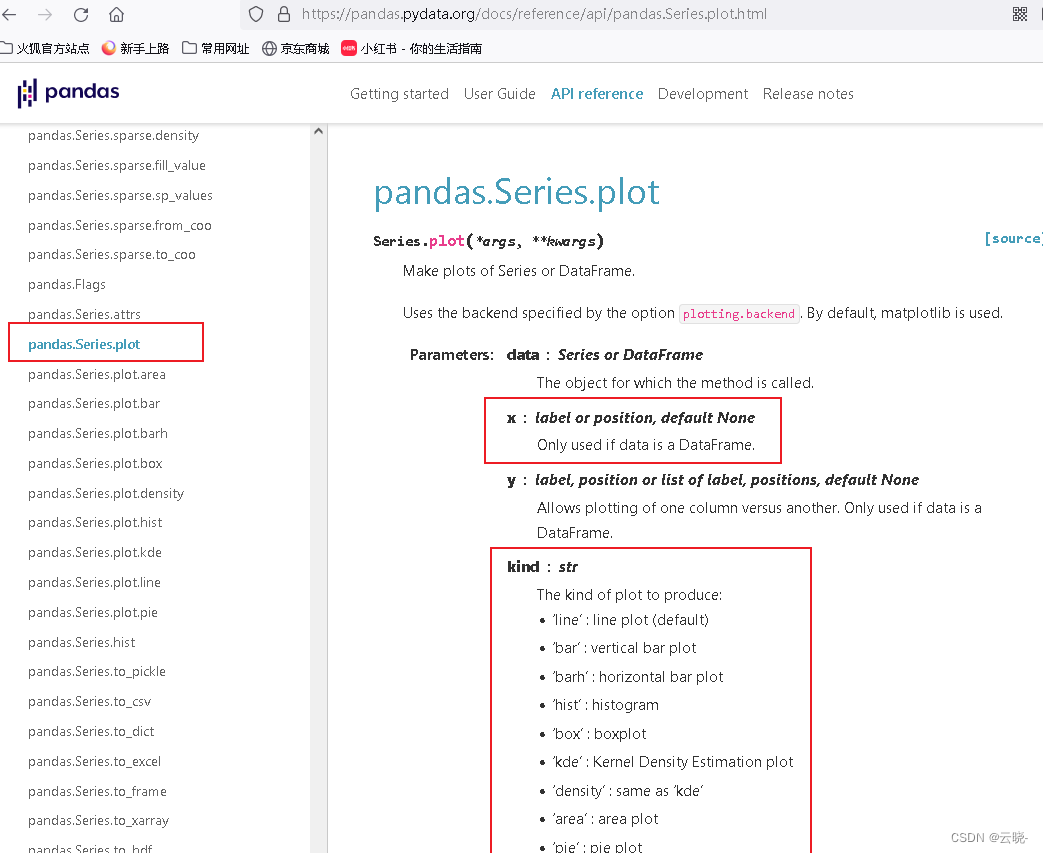Click the sidebar scroll up arrow
The image size is (1043, 853).
[319, 131]
